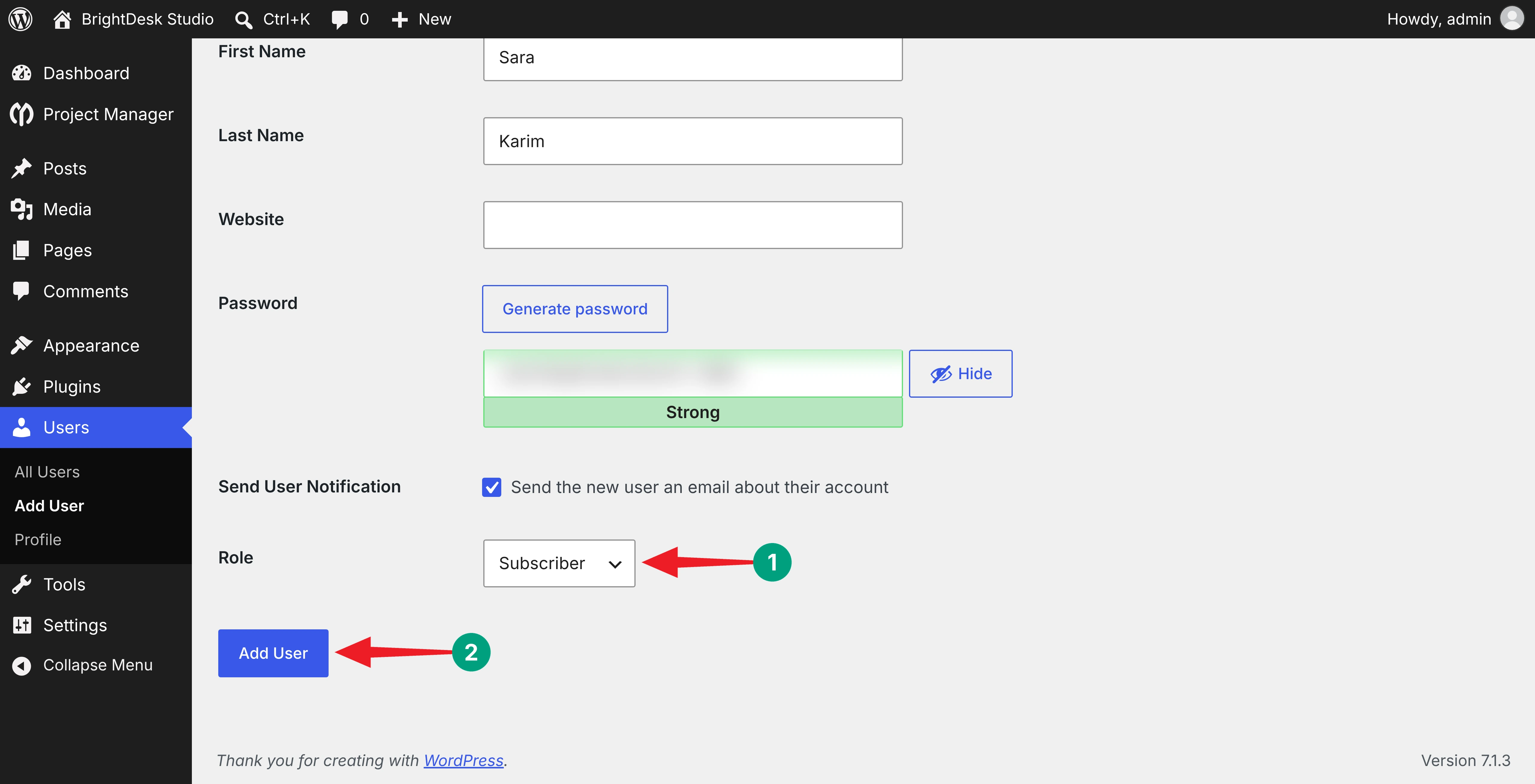The image size is (1535, 784).
Task: Click the comment count 0 in admin bar
Action: (364, 19)
